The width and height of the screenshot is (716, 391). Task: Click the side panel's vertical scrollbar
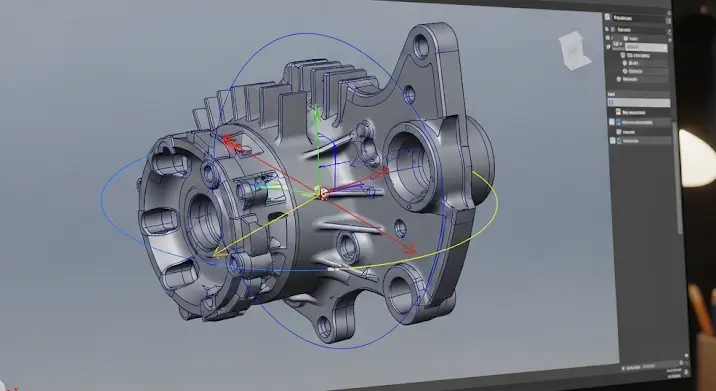[x=677, y=178]
